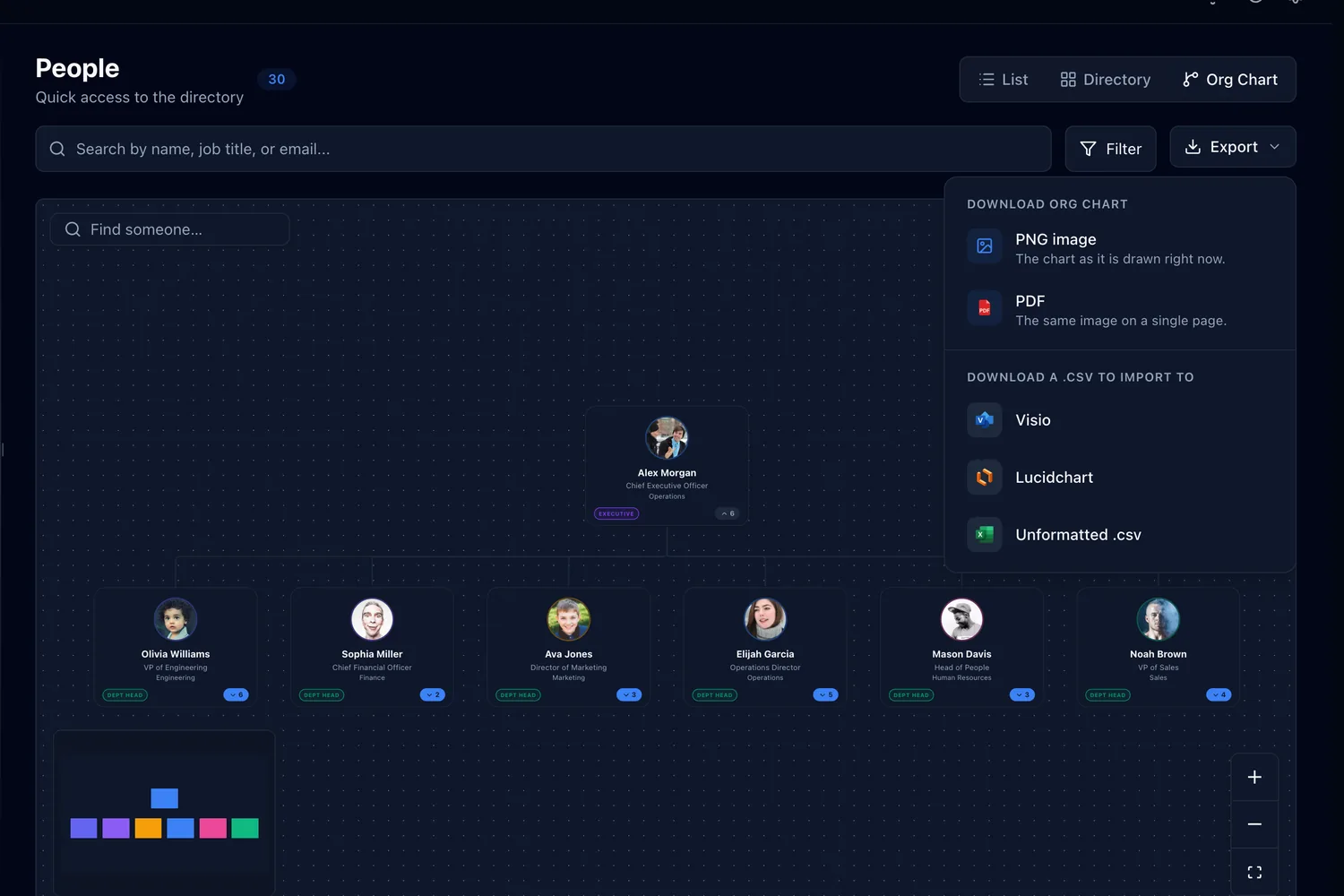Expand Olivia Williams' 6 reports
The height and width of the screenshot is (896, 1344).
tap(237, 695)
